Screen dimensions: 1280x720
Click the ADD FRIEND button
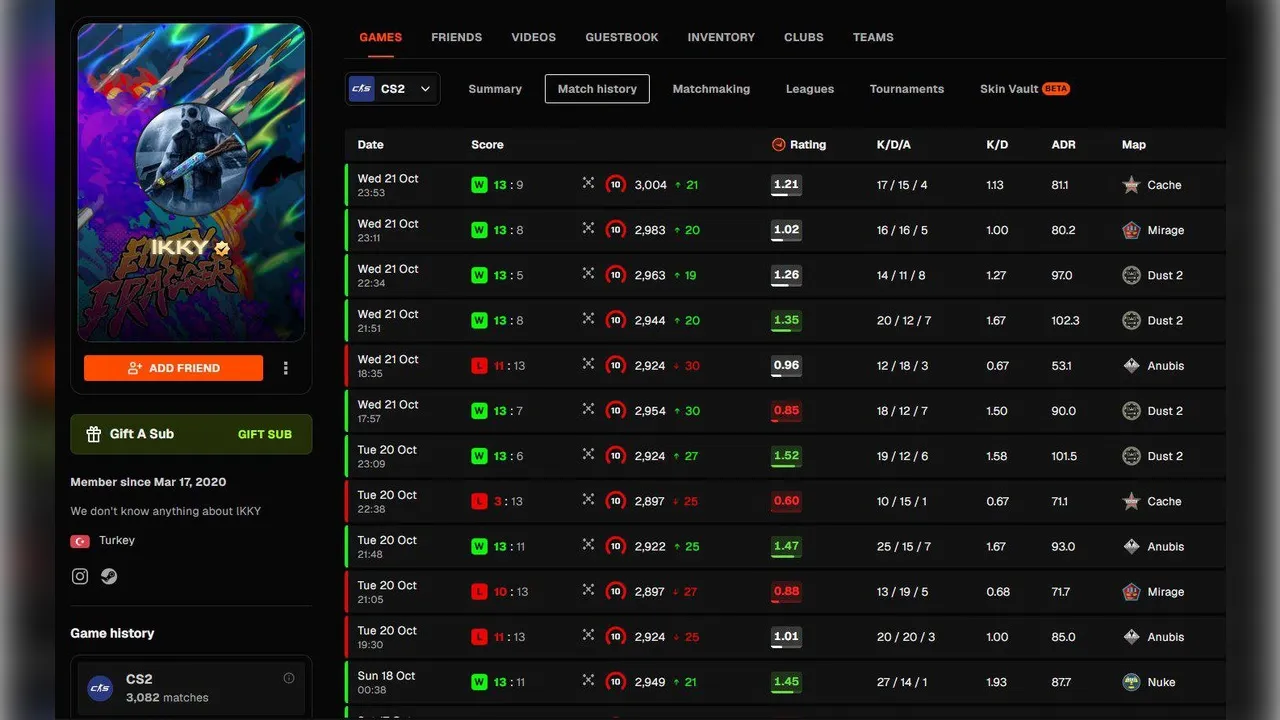point(174,368)
